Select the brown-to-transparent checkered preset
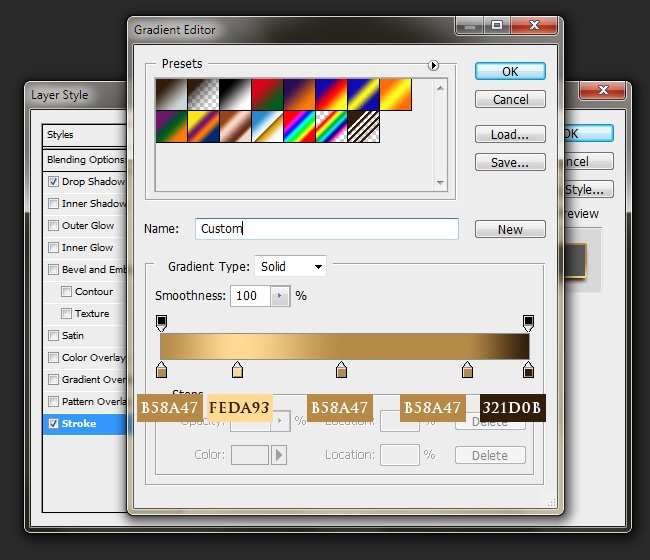The width and height of the screenshot is (650, 560). 203,95
